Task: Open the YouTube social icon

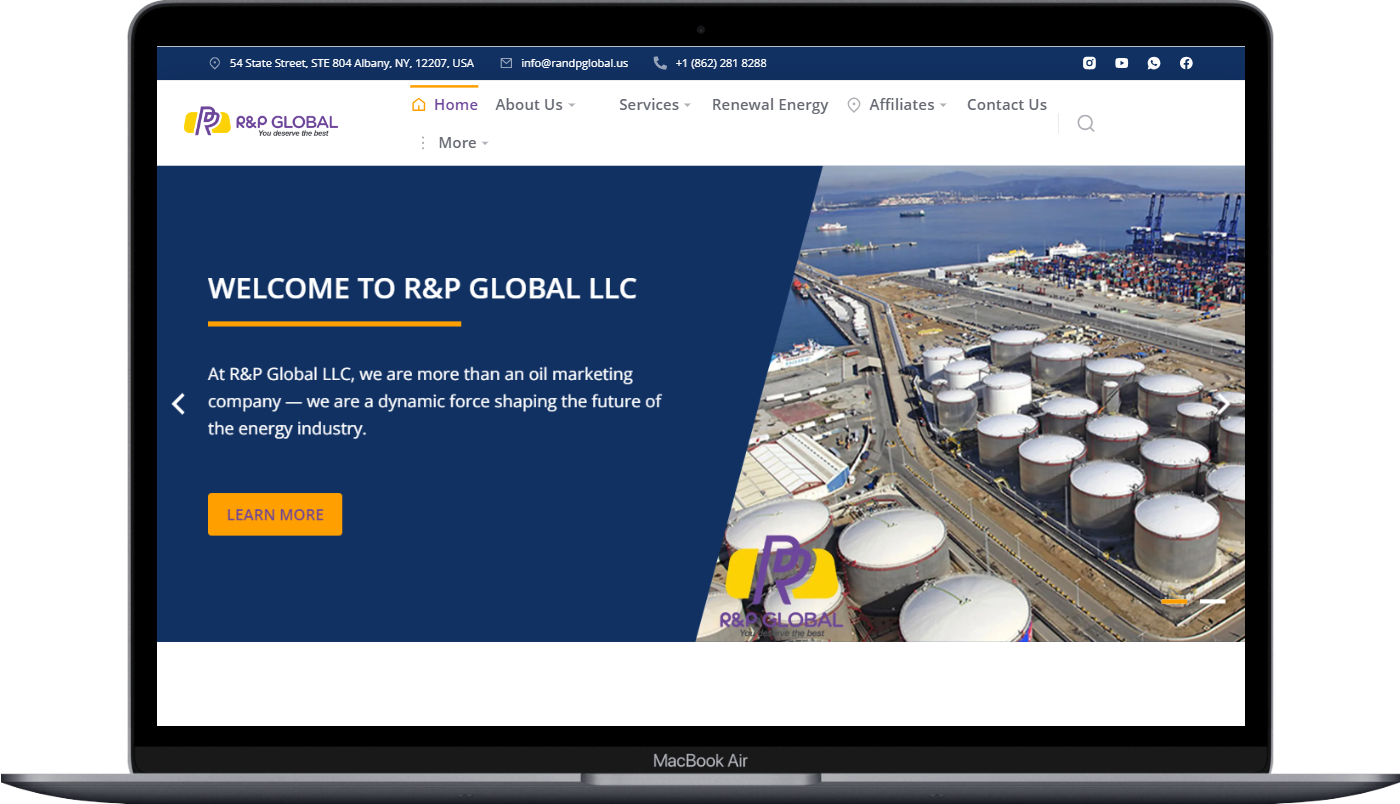Action: pyautogui.click(x=1121, y=63)
